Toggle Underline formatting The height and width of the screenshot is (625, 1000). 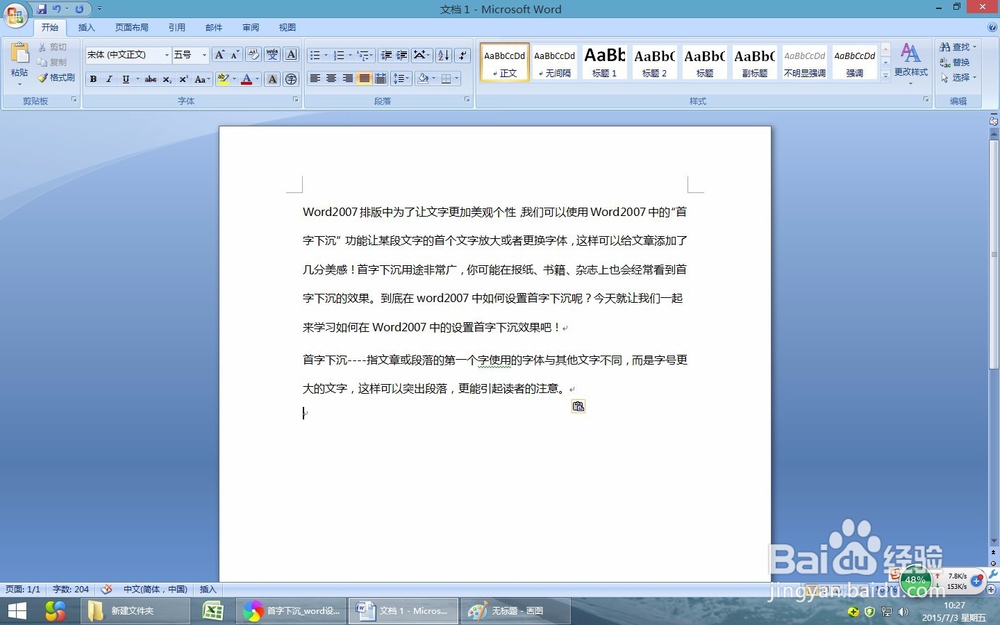126,79
